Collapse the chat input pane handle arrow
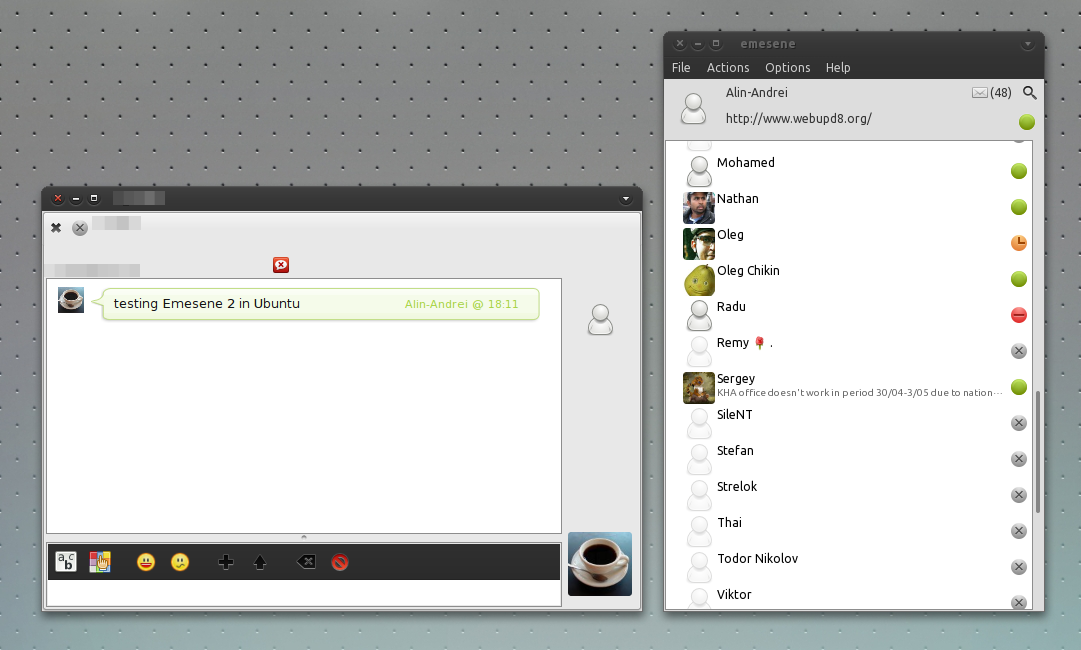 coord(304,537)
